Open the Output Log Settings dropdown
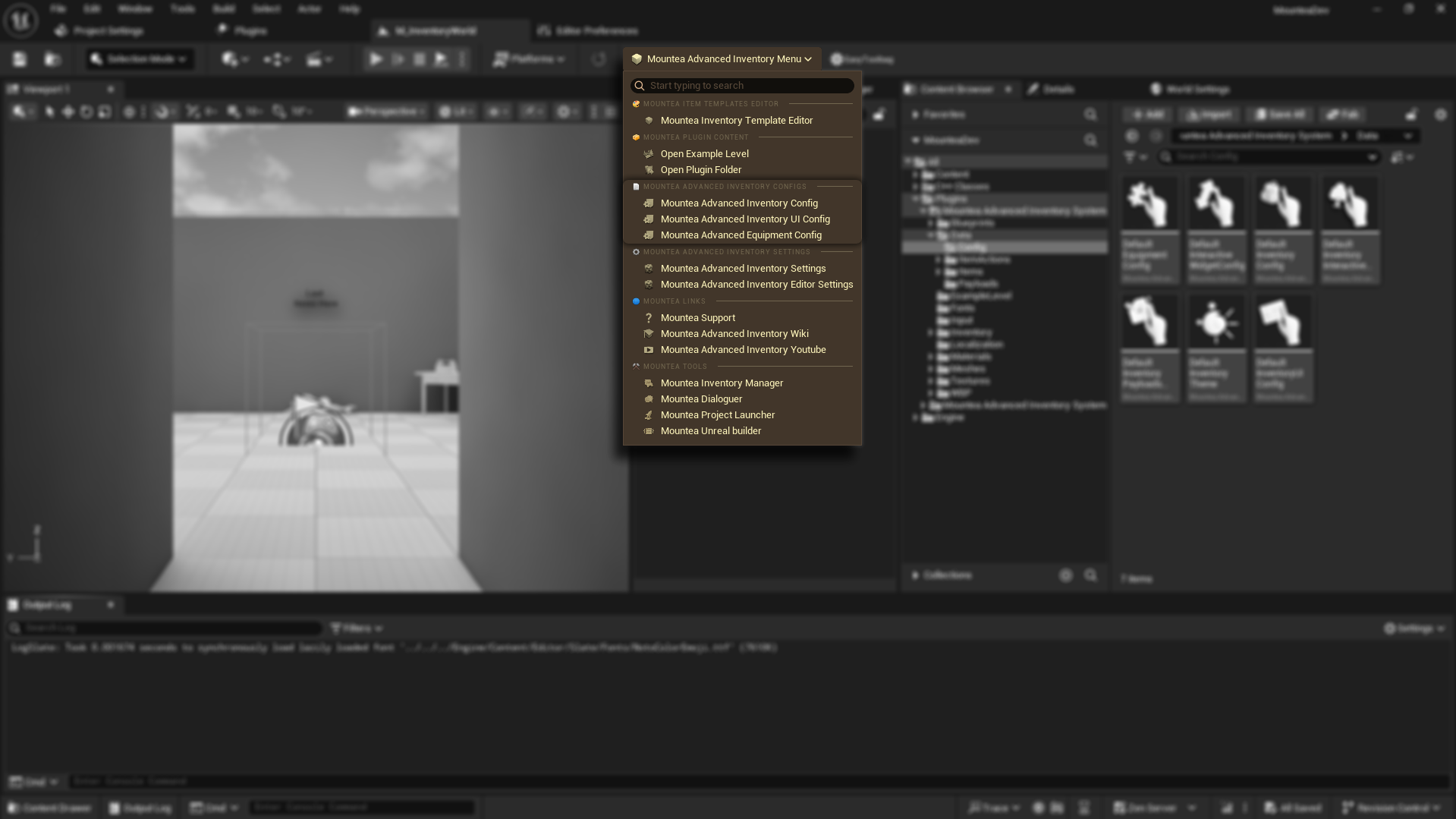Screen dimensions: 1456x819 pos(1414,628)
